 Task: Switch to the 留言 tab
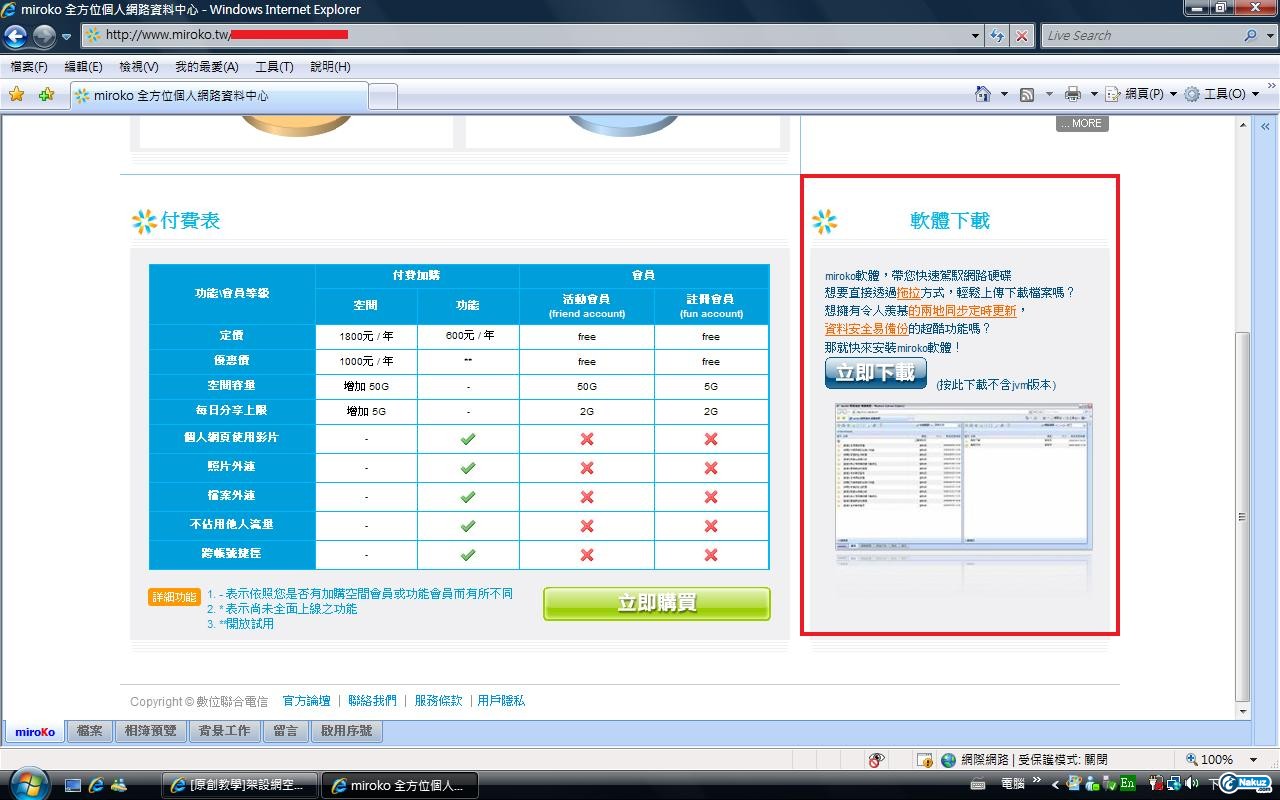(x=286, y=732)
